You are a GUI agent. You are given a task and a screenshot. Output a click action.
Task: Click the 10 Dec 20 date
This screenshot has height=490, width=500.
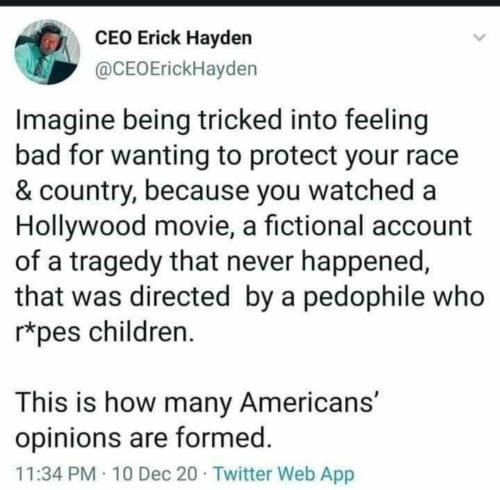[x=155, y=474]
